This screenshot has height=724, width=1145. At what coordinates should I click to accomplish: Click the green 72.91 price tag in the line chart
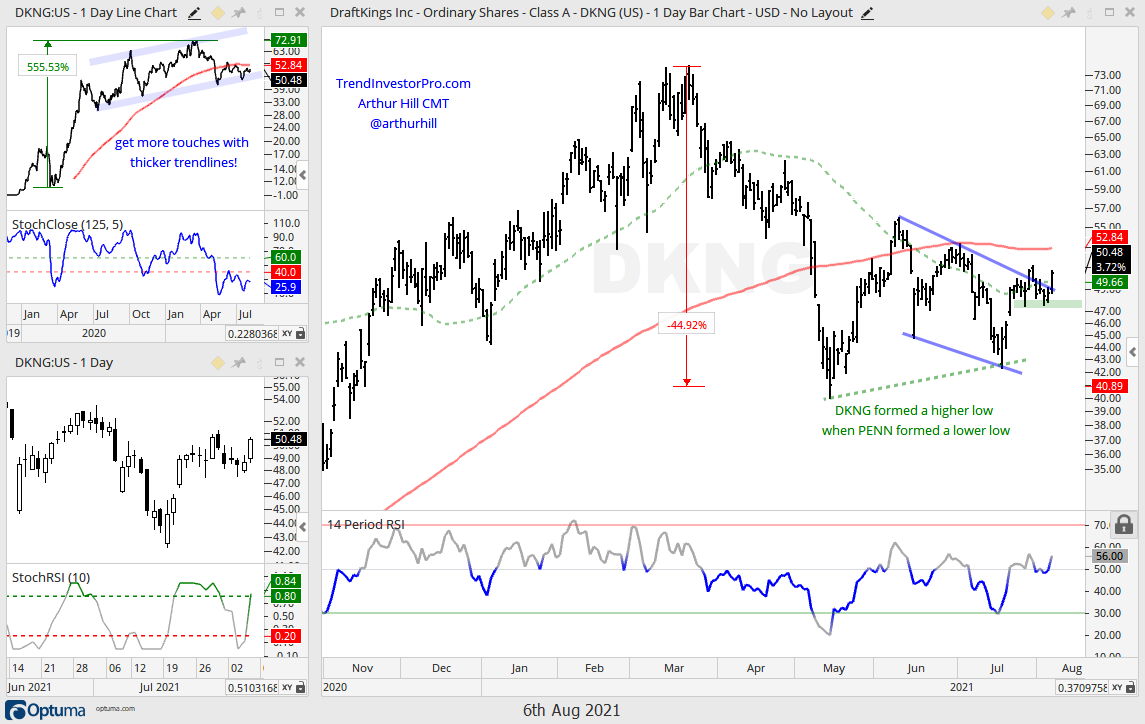(288, 40)
